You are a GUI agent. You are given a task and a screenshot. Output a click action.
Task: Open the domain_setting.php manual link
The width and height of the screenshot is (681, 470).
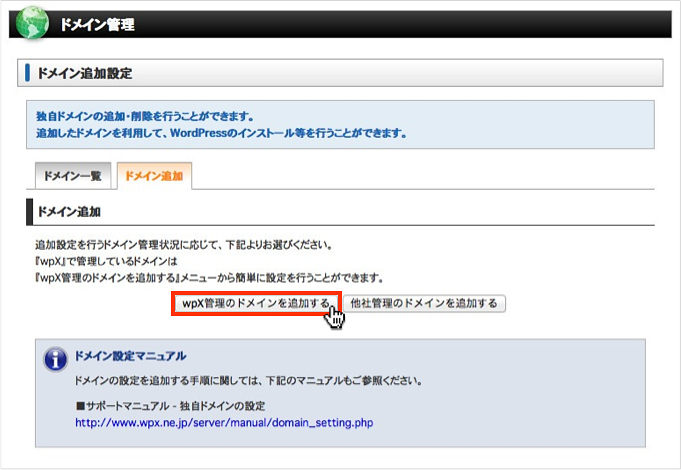point(224,423)
